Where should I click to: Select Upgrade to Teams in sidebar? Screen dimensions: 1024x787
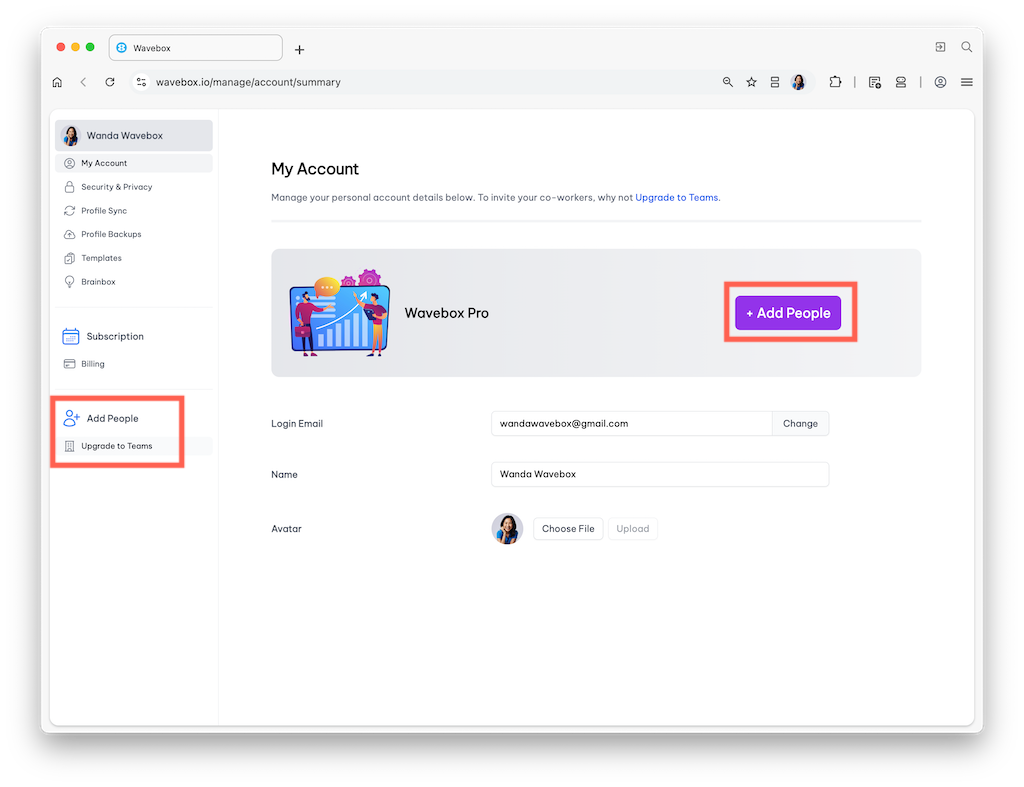click(134, 446)
